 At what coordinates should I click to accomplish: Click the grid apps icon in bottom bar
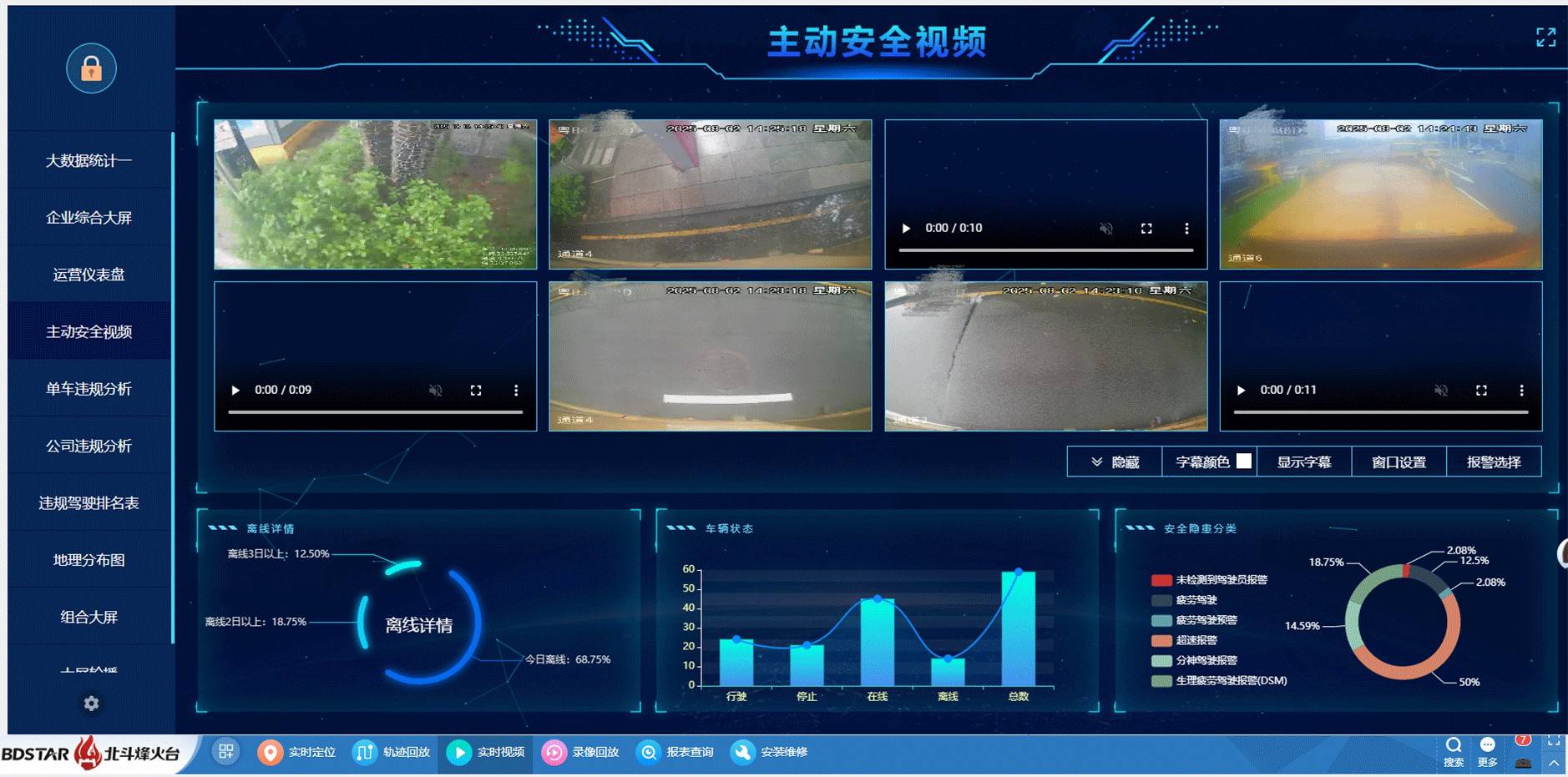225,751
